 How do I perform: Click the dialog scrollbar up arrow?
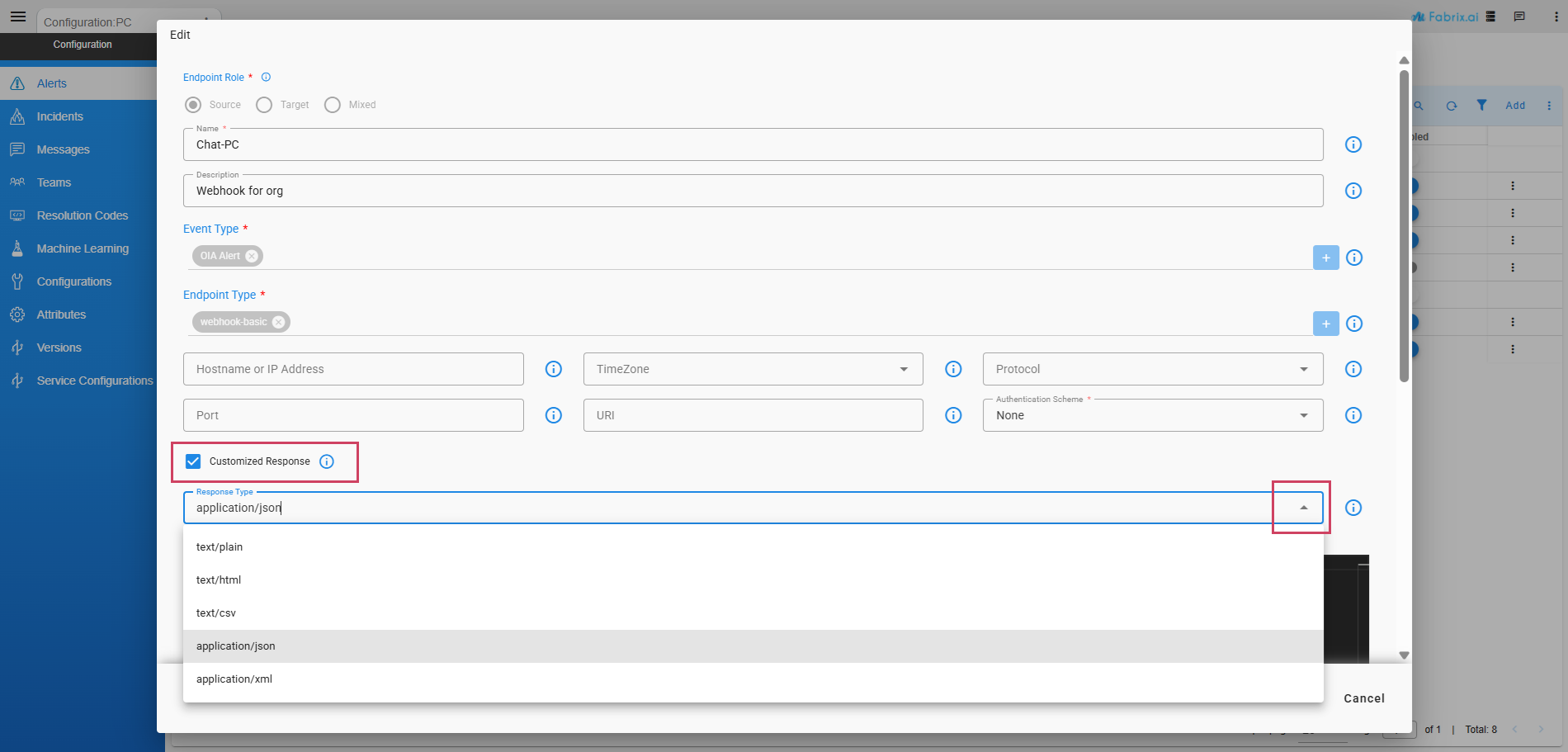pyautogui.click(x=1404, y=60)
